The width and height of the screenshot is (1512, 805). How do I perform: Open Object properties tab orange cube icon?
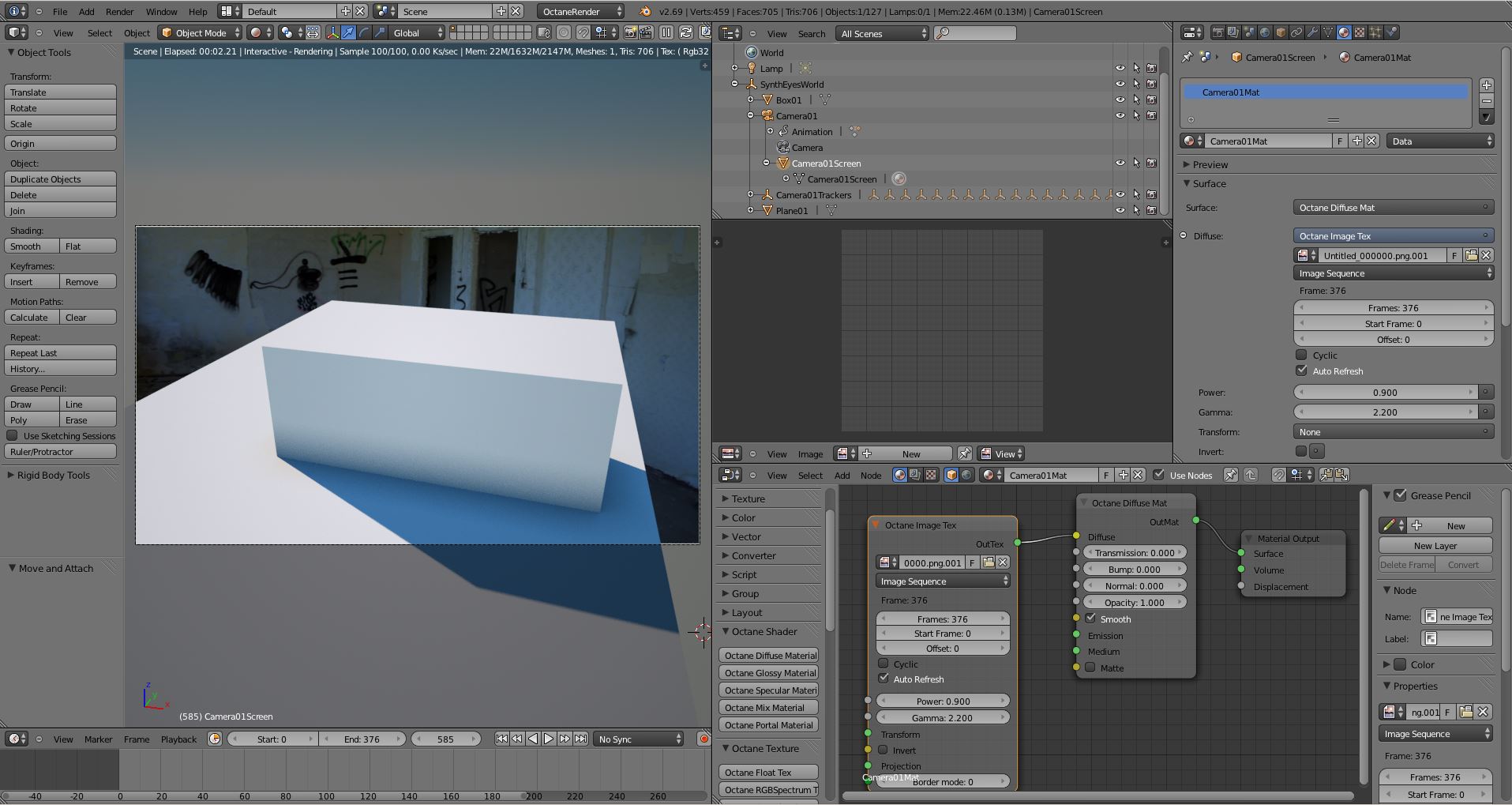point(1281,32)
